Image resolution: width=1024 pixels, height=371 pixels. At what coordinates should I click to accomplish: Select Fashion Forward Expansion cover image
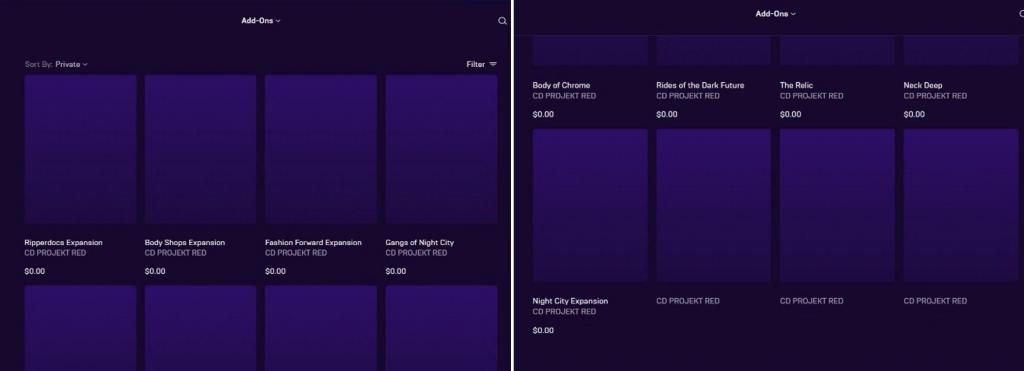pyautogui.click(x=321, y=150)
